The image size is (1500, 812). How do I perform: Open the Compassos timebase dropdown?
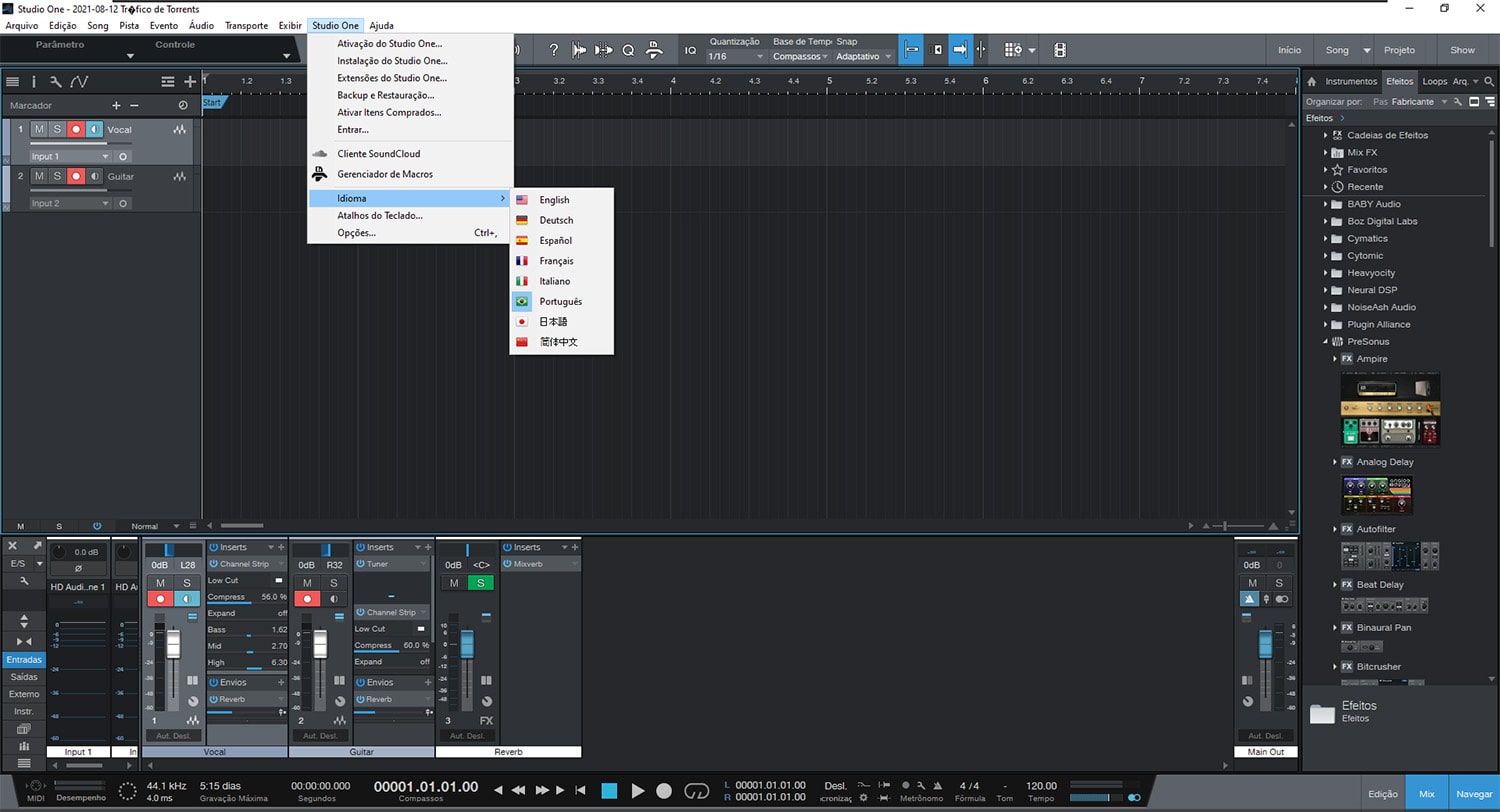801,57
